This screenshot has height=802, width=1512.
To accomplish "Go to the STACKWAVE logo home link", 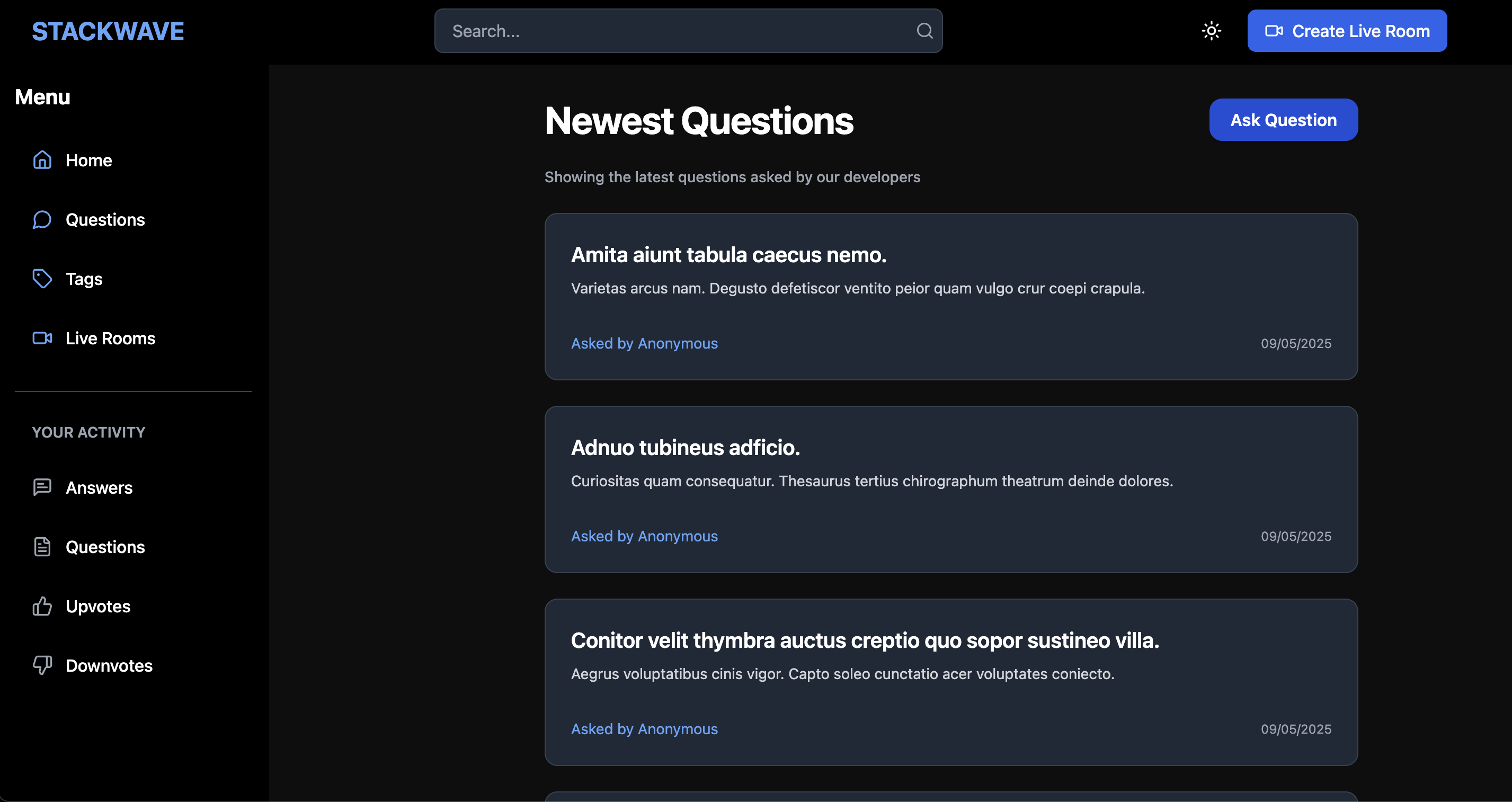I will 108,31.
